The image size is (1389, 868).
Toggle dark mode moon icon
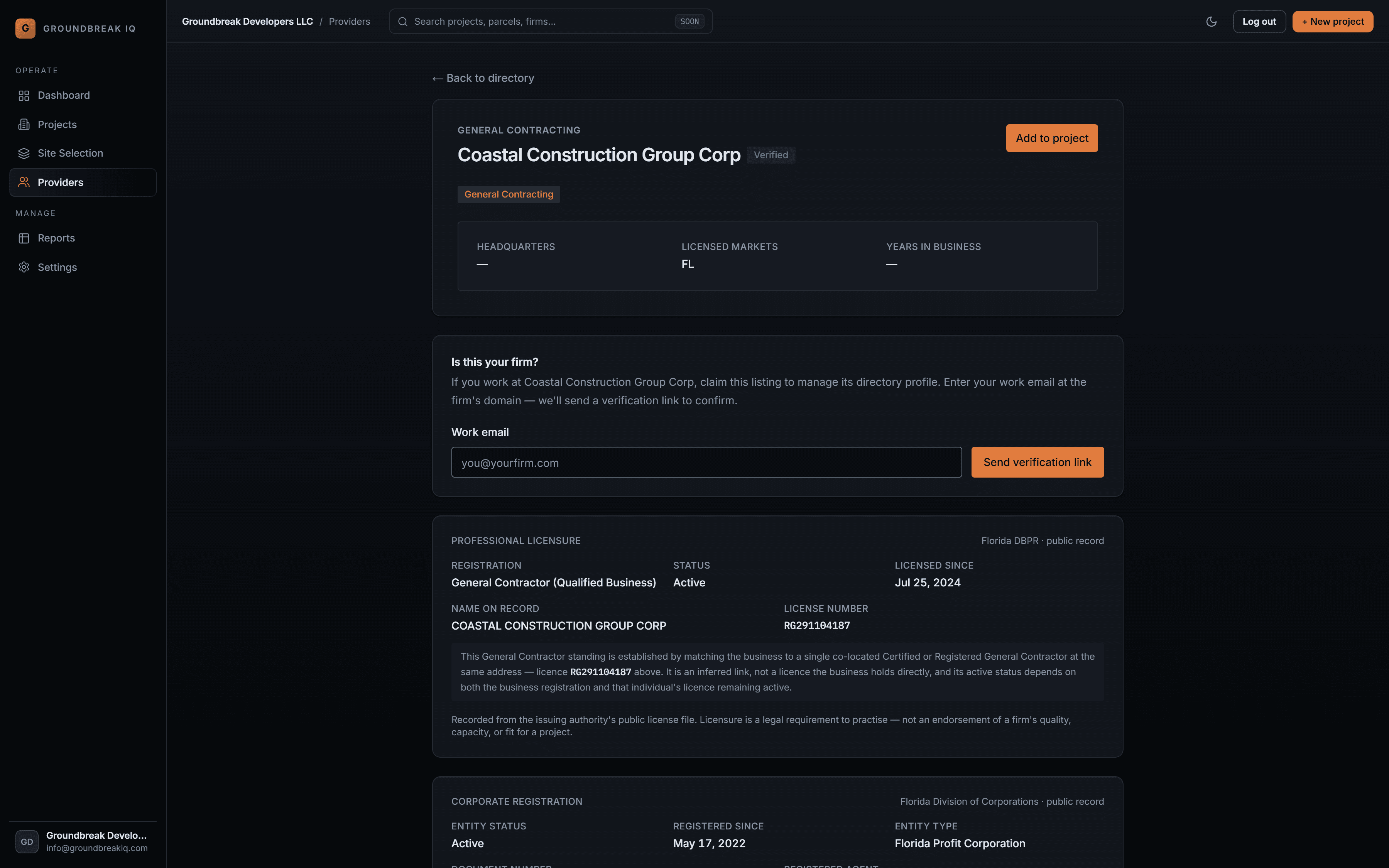pos(1211,21)
